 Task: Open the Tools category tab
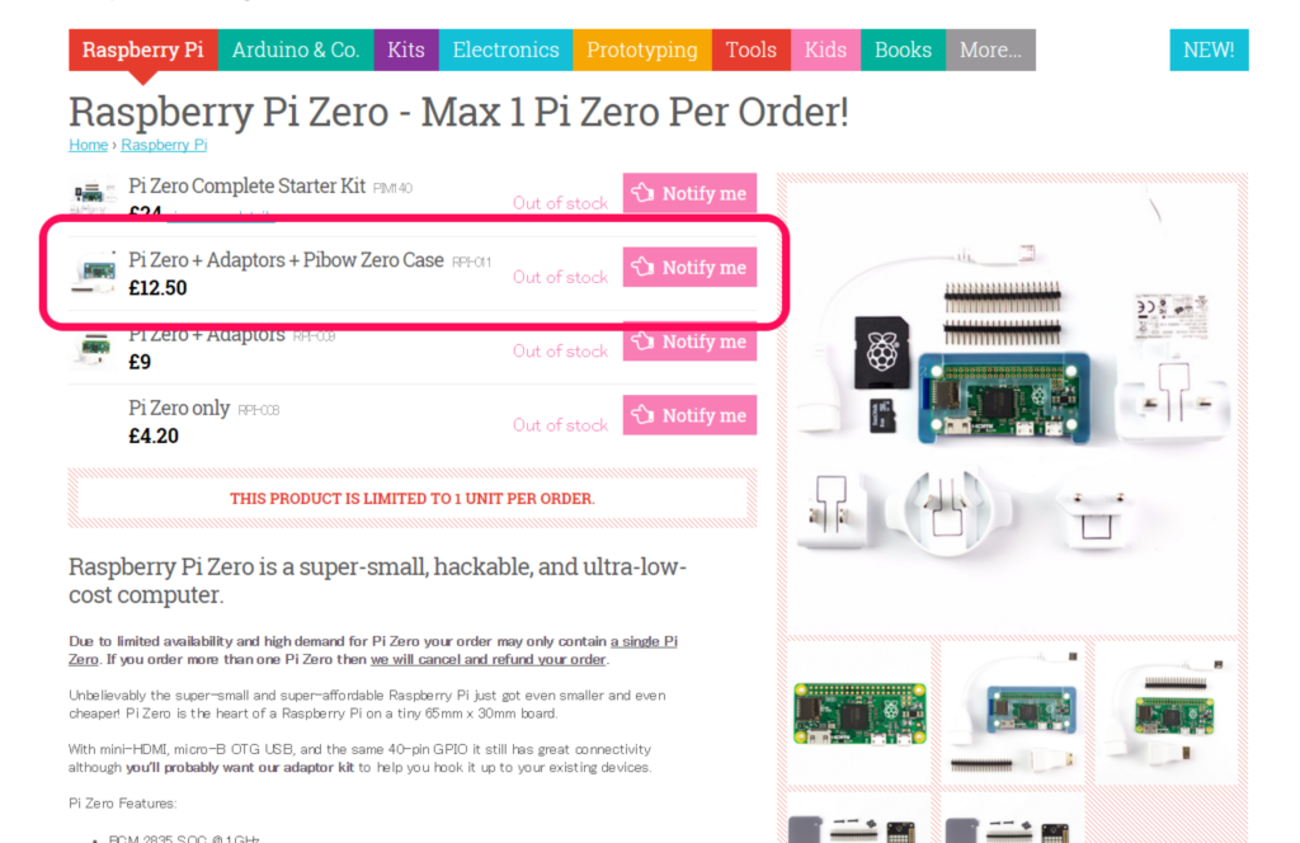pos(751,50)
